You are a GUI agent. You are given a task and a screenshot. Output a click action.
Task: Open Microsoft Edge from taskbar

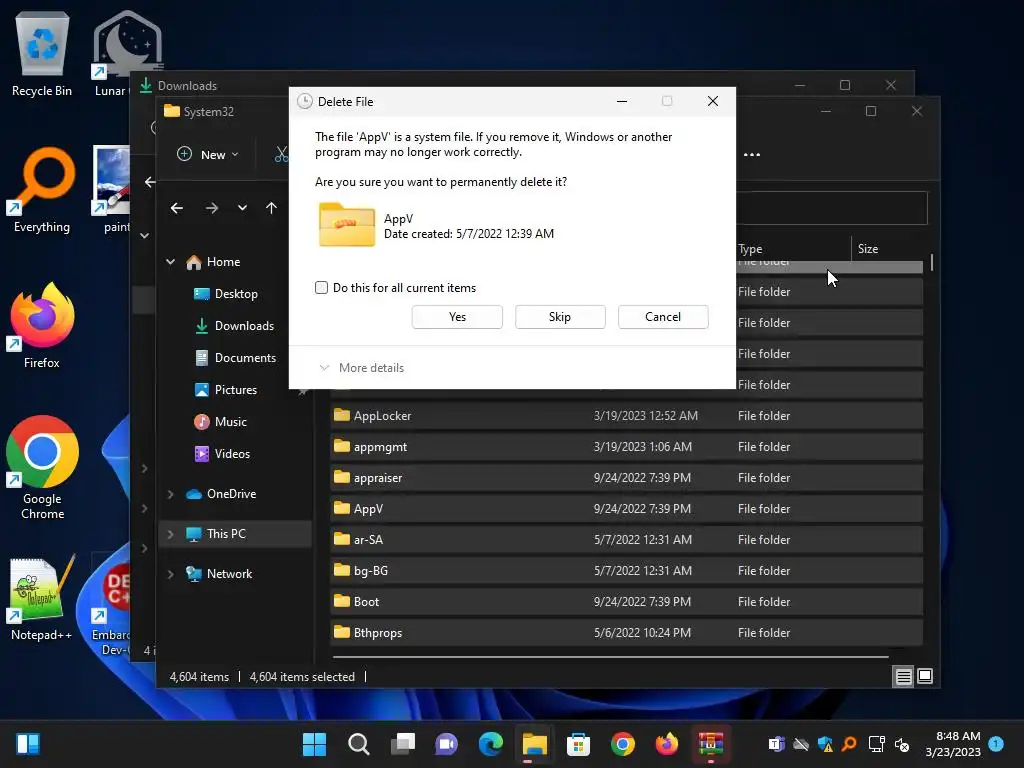[490, 744]
